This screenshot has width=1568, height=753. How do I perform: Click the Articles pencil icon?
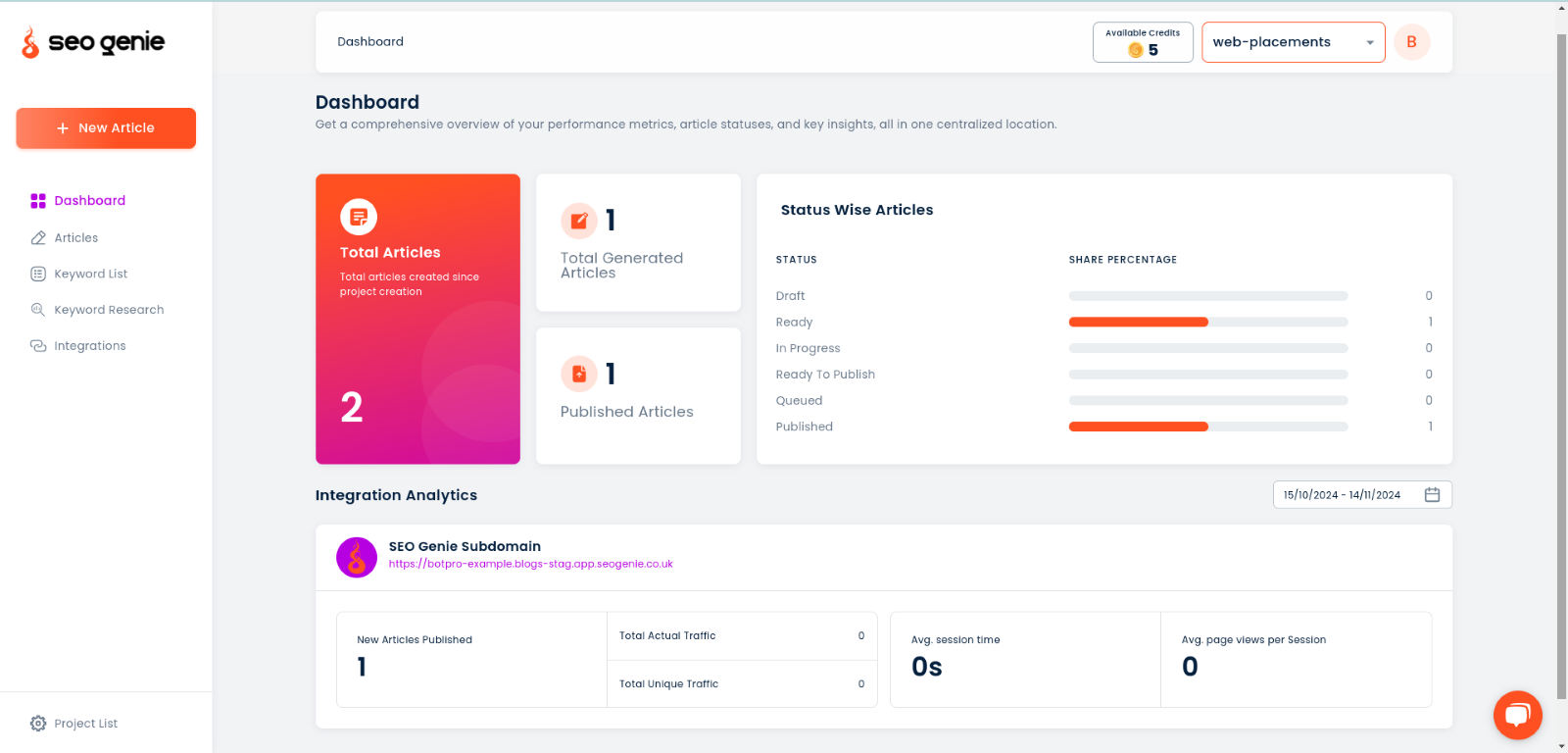(38, 238)
